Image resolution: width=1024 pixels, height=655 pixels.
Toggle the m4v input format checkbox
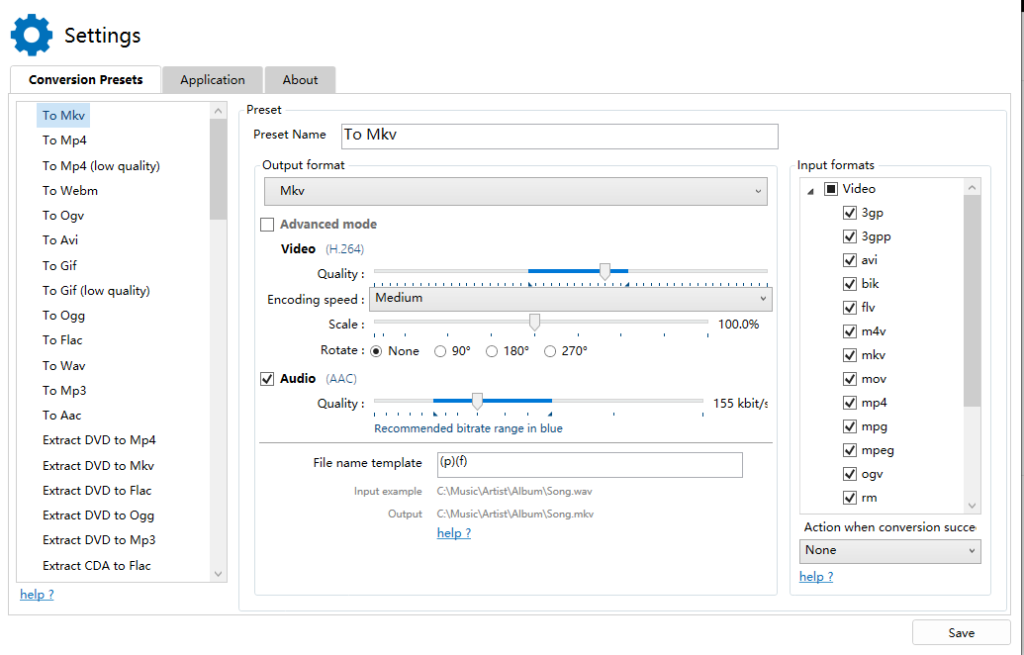[x=850, y=332]
